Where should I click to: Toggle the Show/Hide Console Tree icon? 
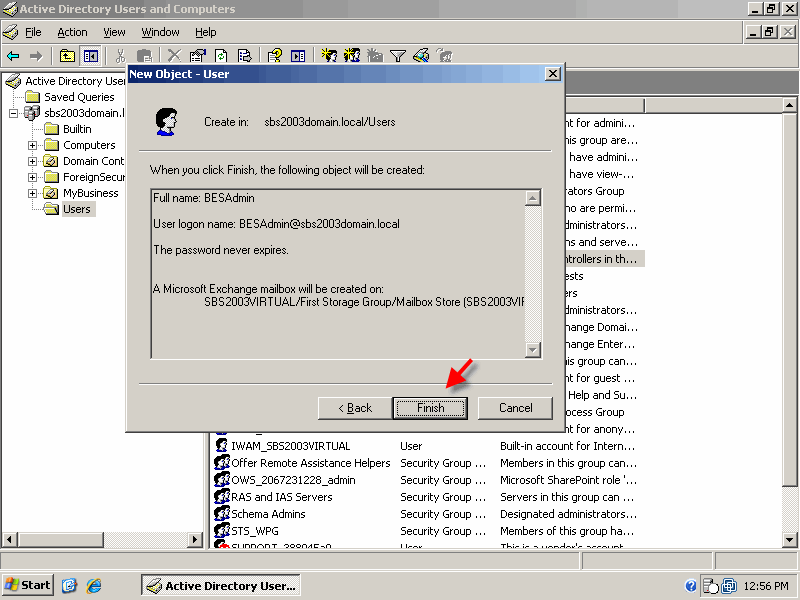tap(91, 56)
